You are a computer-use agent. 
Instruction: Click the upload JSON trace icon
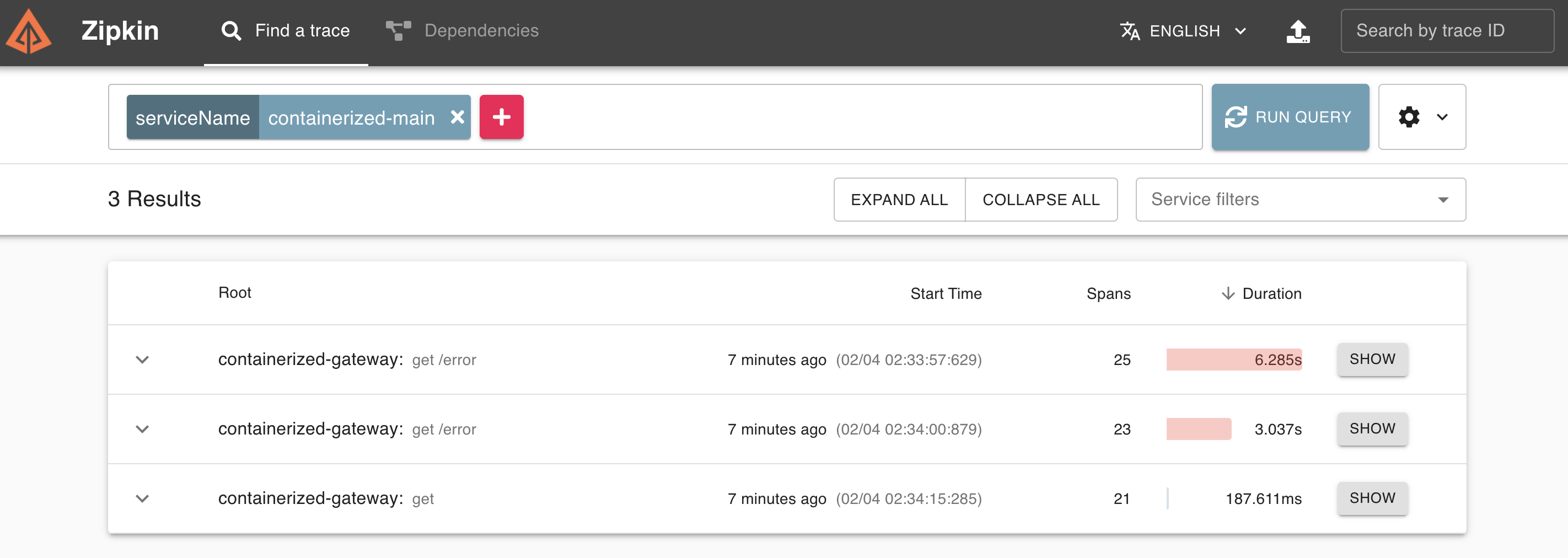[1298, 31]
